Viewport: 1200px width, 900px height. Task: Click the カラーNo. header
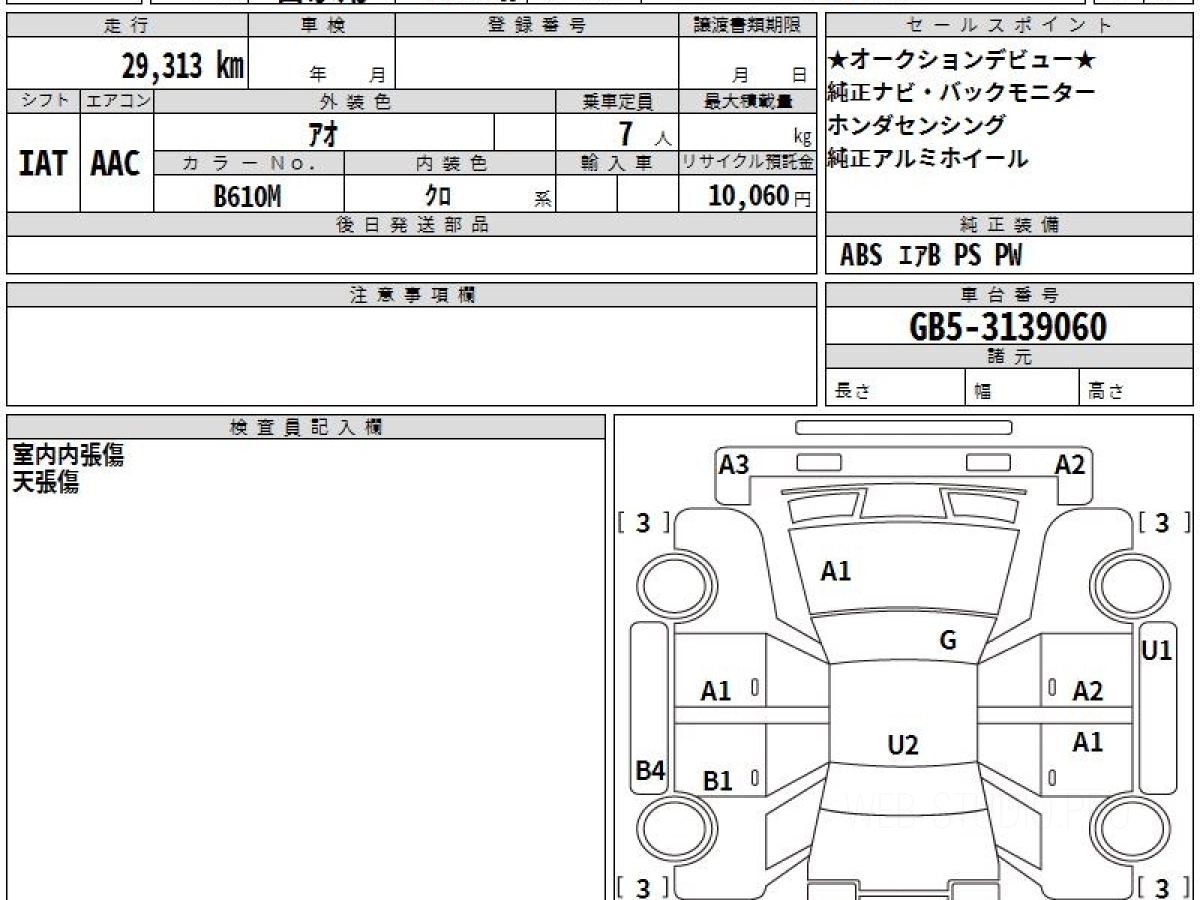point(249,163)
